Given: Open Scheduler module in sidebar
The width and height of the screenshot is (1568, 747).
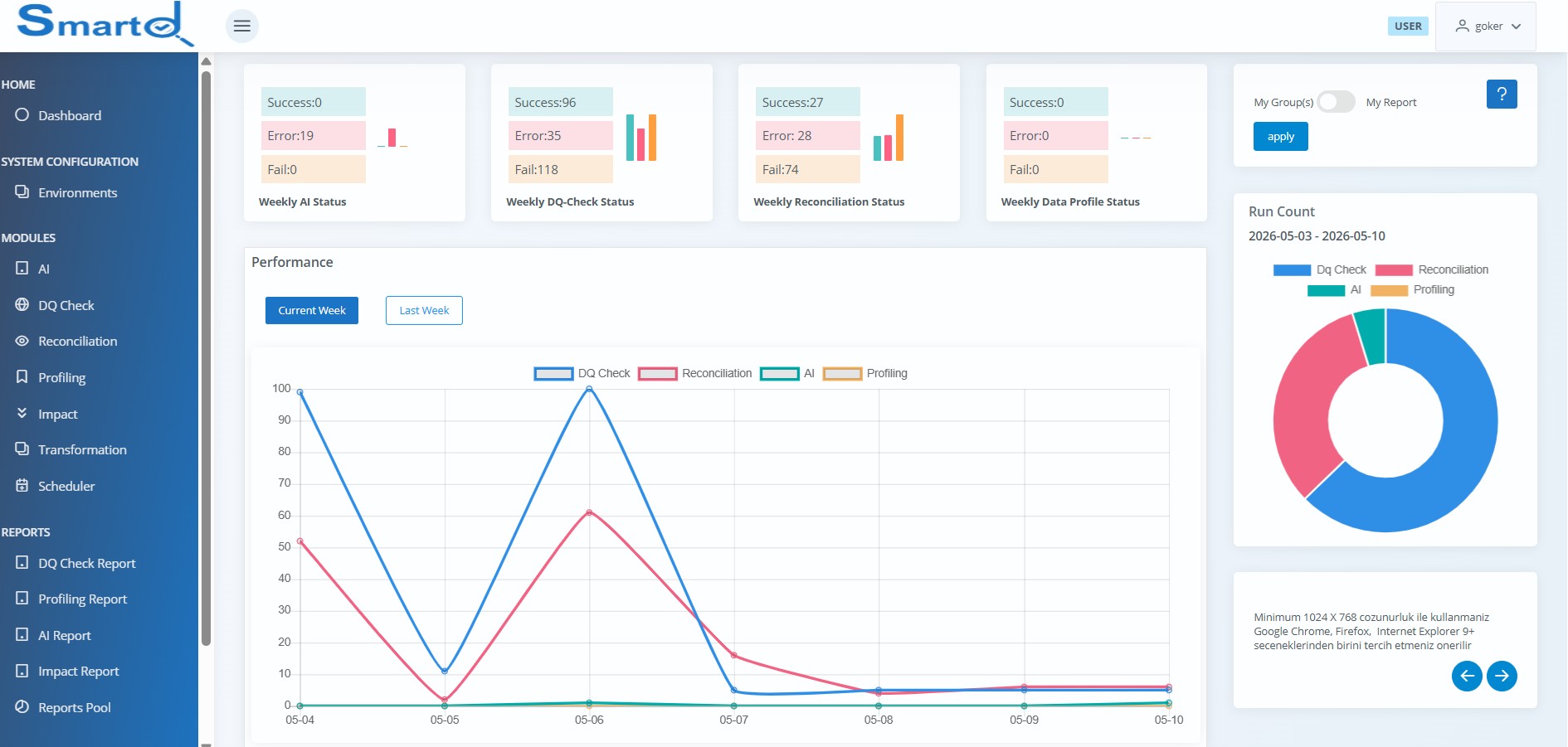Looking at the screenshot, I should pyautogui.click(x=66, y=486).
